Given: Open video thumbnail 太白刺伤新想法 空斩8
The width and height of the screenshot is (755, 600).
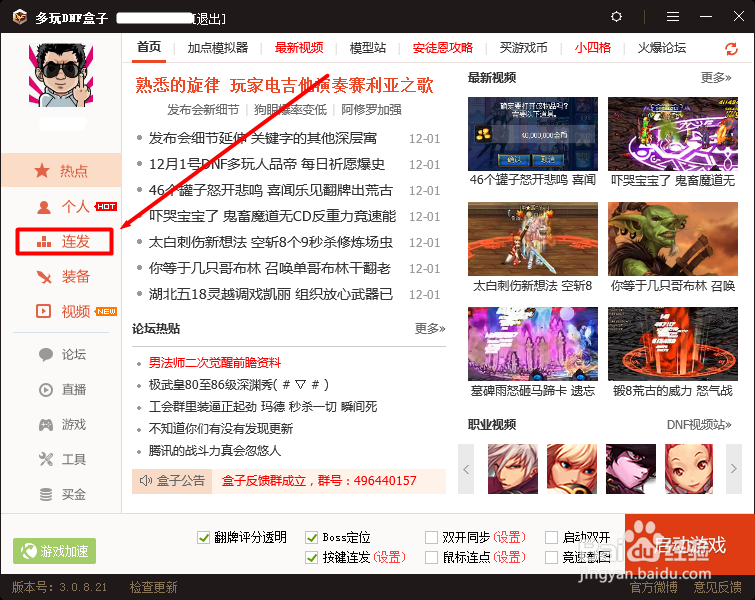Looking at the screenshot, I should [533, 239].
